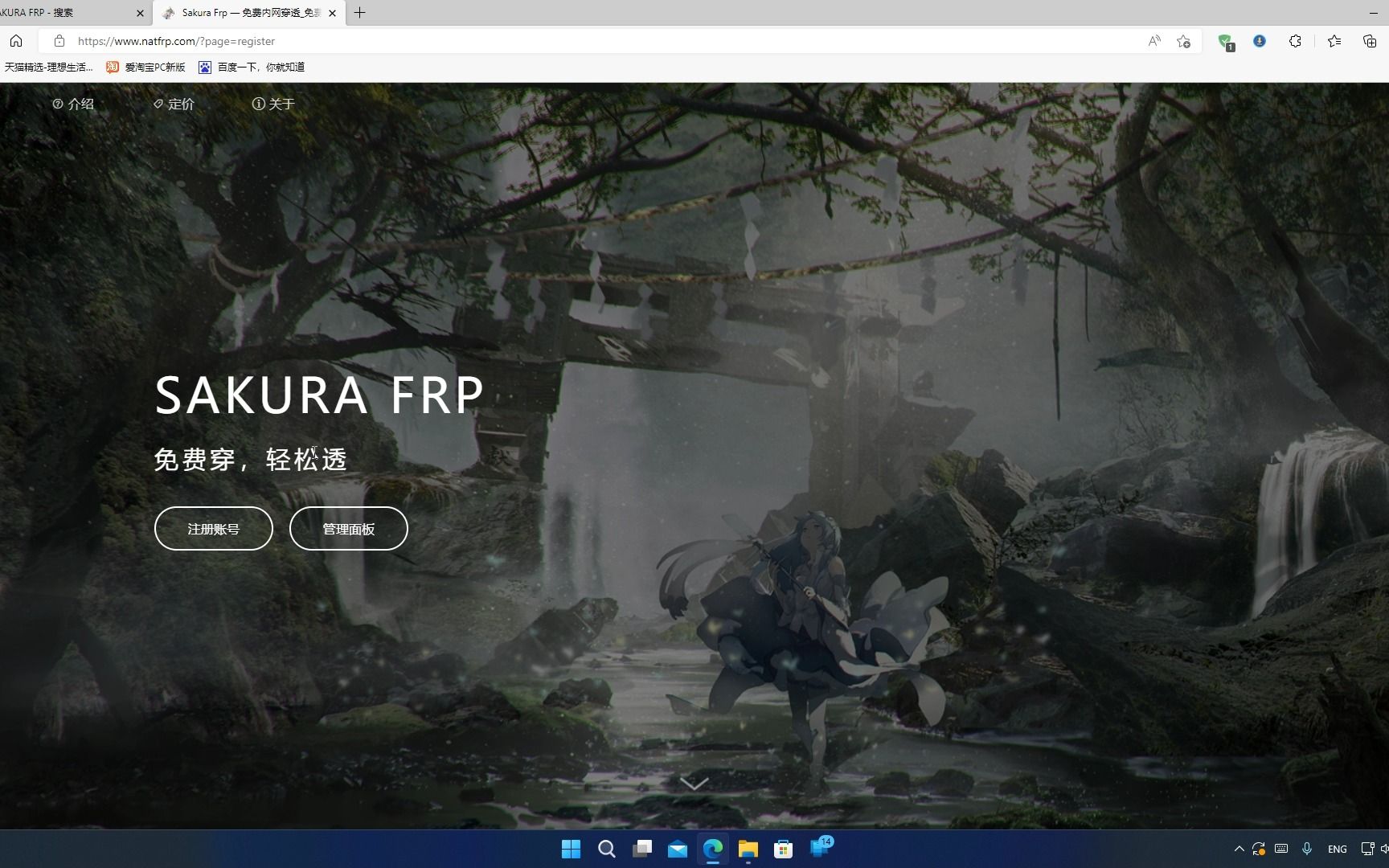Toggle Read aloud icon in address bar
The image size is (1389, 868).
click(1154, 41)
